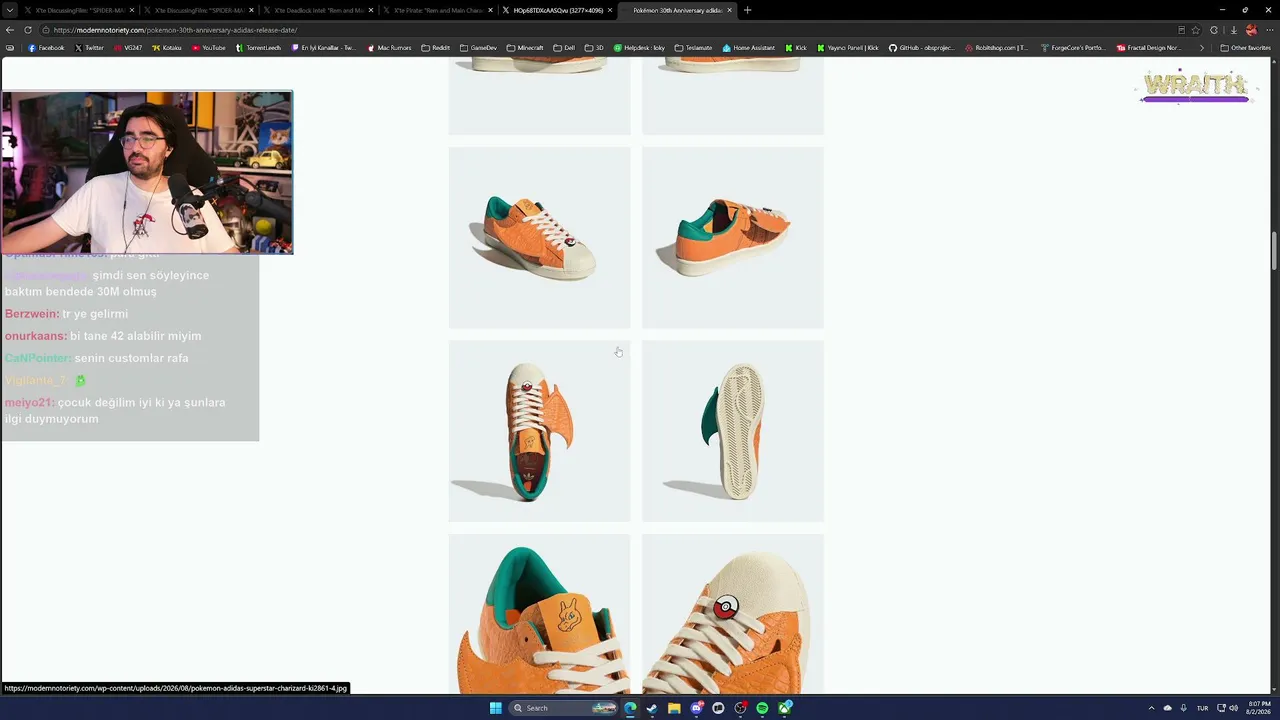Switch to first DiscussingFilm SPIDER-MAN tab
1280x720 pixels.
point(80,10)
